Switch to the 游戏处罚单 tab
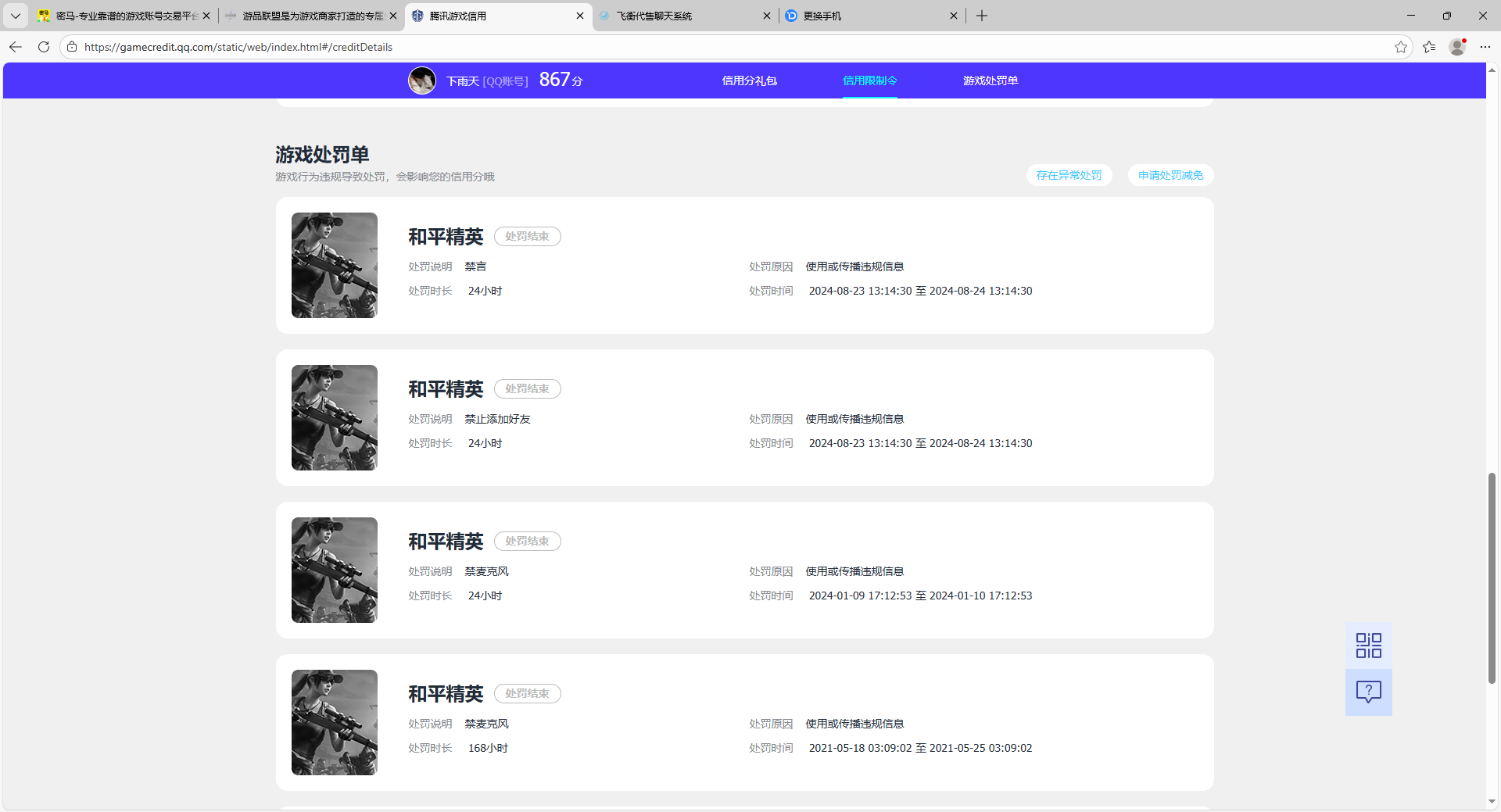Image resolution: width=1501 pixels, height=812 pixels. click(991, 80)
